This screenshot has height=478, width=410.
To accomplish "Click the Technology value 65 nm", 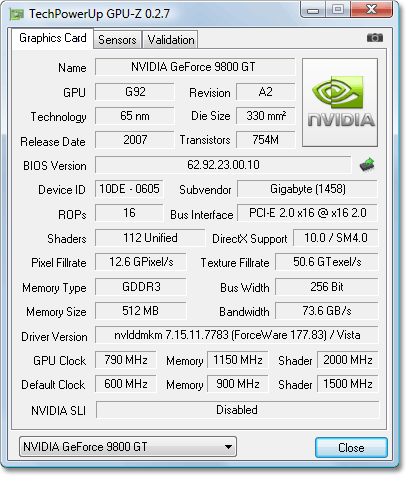I will 135,116.
